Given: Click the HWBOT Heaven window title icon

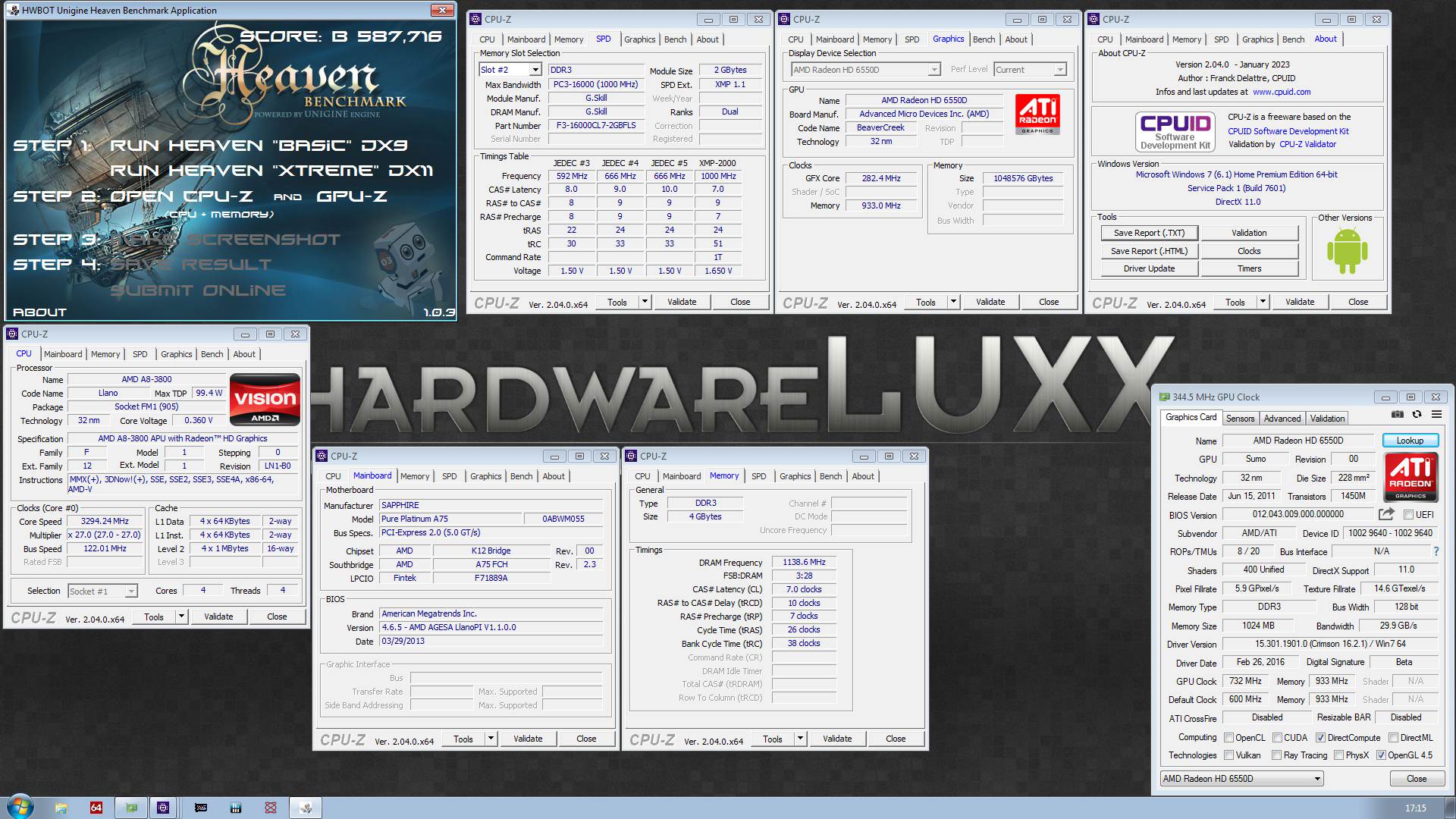Looking at the screenshot, I should click(x=14, y=10).
